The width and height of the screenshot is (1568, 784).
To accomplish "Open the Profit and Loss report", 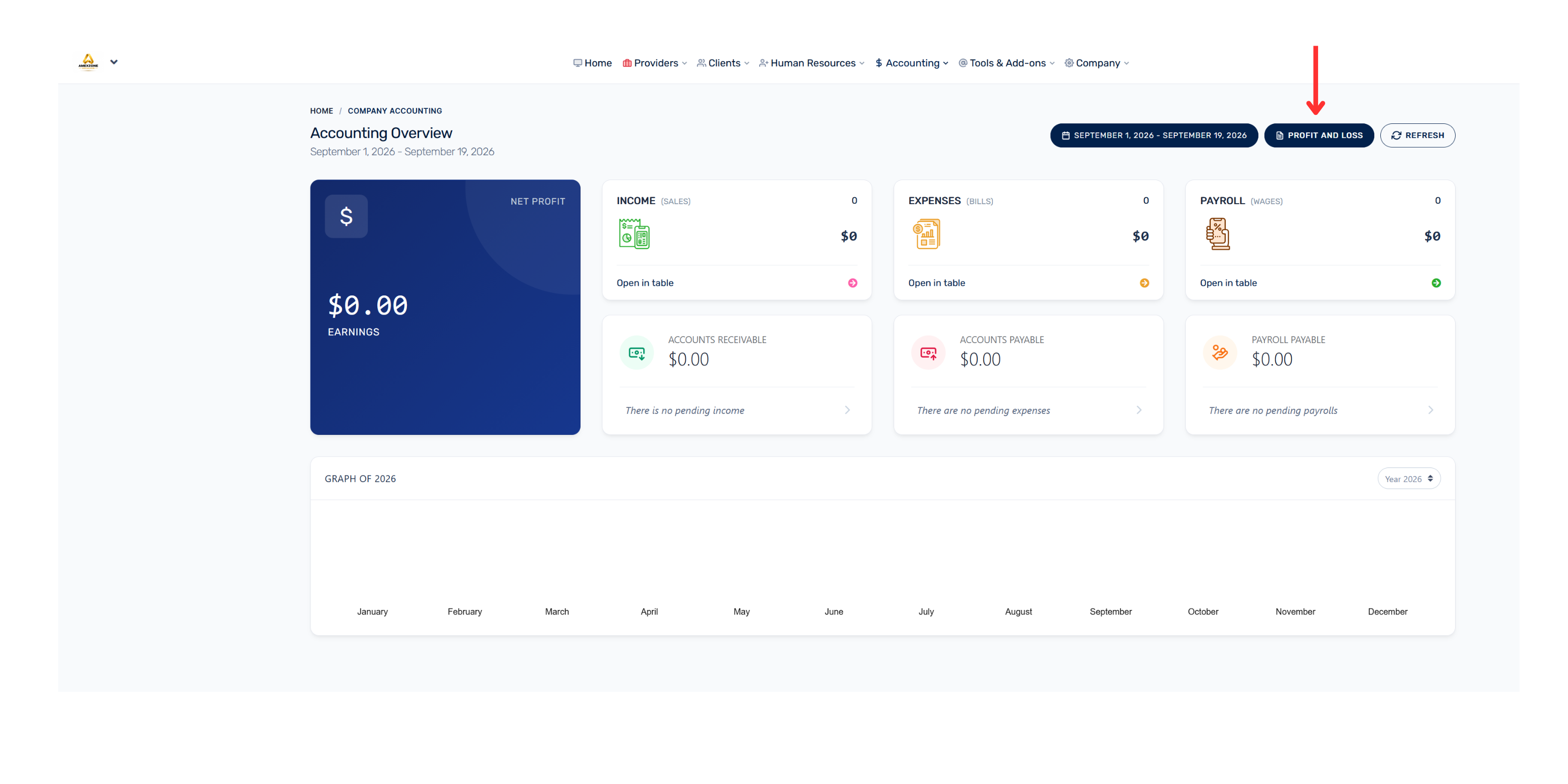I will pos(1319,135).
